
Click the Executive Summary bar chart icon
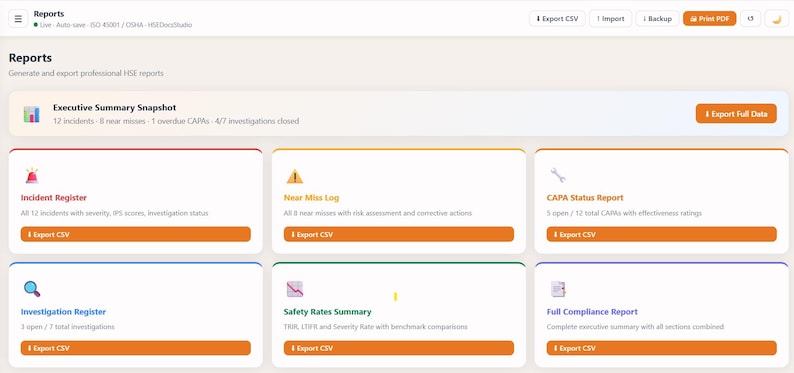[31, 114]
